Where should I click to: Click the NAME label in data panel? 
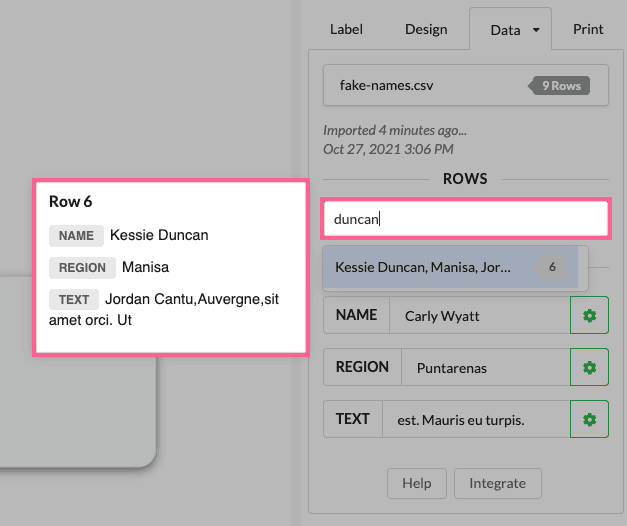356,315
